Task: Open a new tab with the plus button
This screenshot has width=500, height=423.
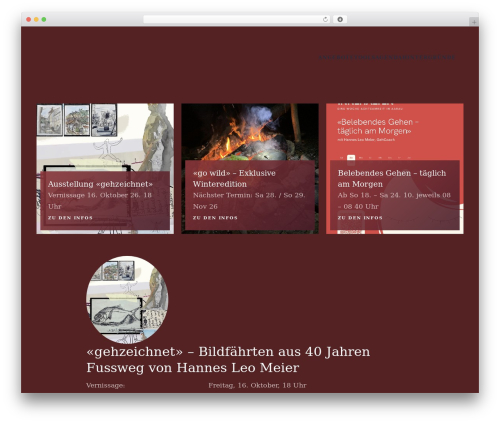Action: pos(474,22)
